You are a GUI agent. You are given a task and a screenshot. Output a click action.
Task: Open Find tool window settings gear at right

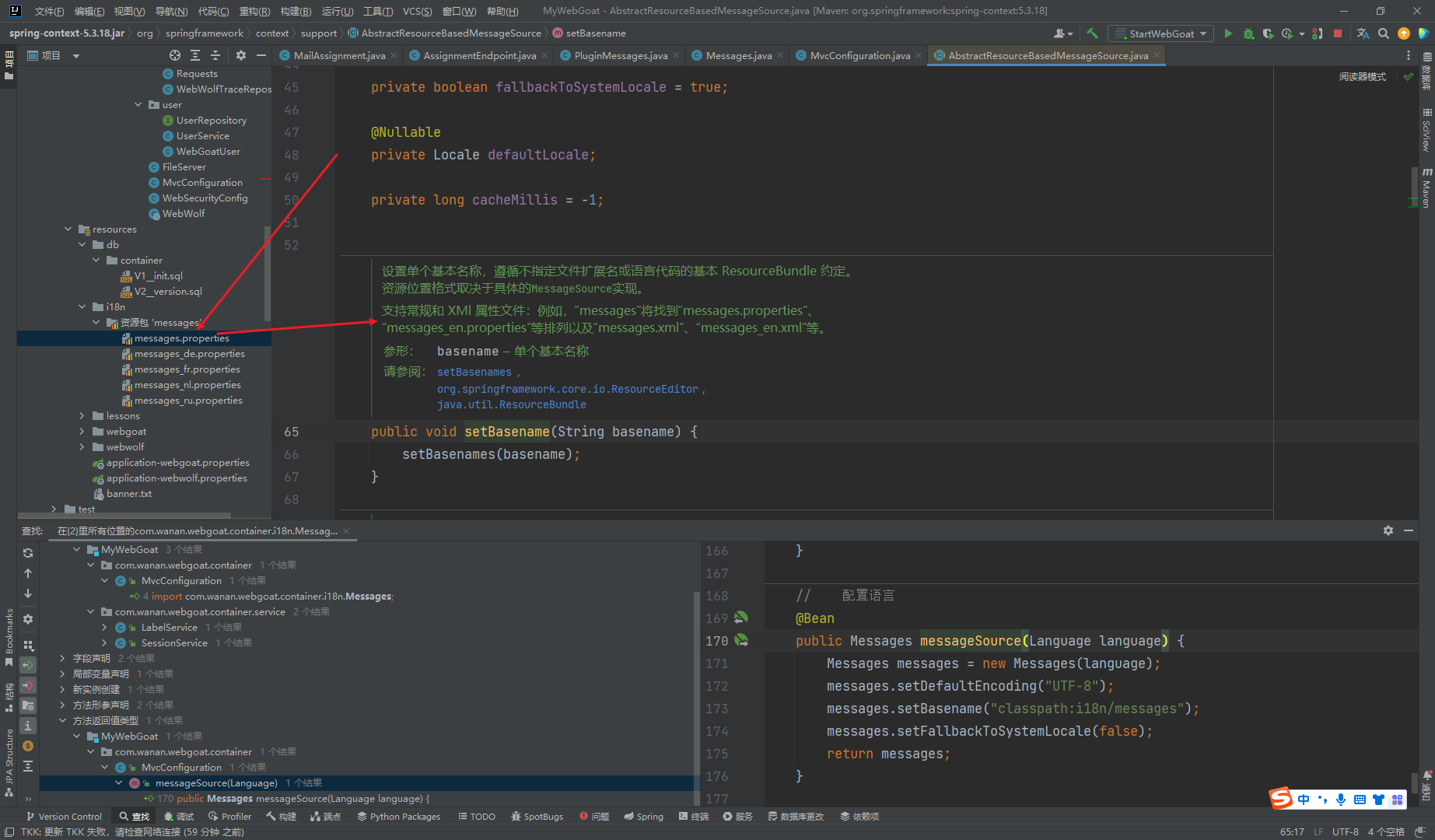click(x=1388, y=530)
